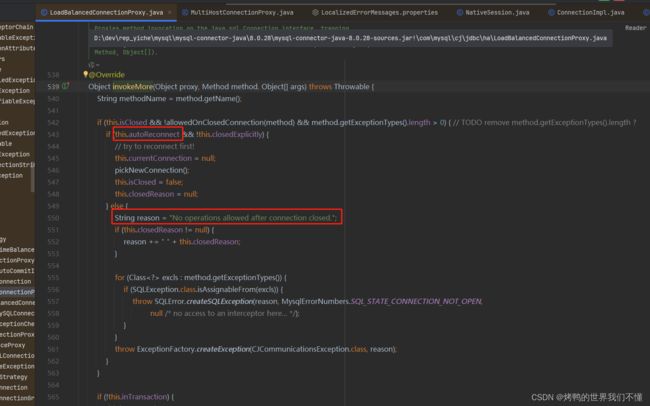This screenshot has width=650, height=406.
Task: Click line number 550 in the gutter
Action: pyautogui.click(x=53, y=218)
